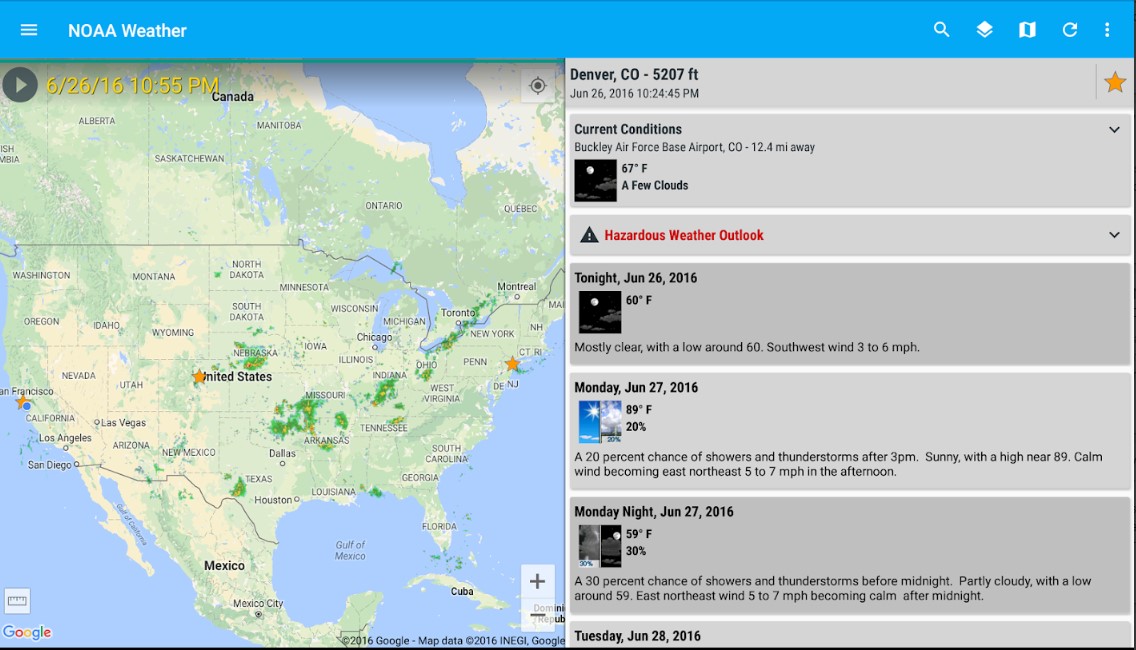Screen dimensions: 1136x650
Task: Refresh the weather data
Action: pyautogui.click(x=1069, y=30)
